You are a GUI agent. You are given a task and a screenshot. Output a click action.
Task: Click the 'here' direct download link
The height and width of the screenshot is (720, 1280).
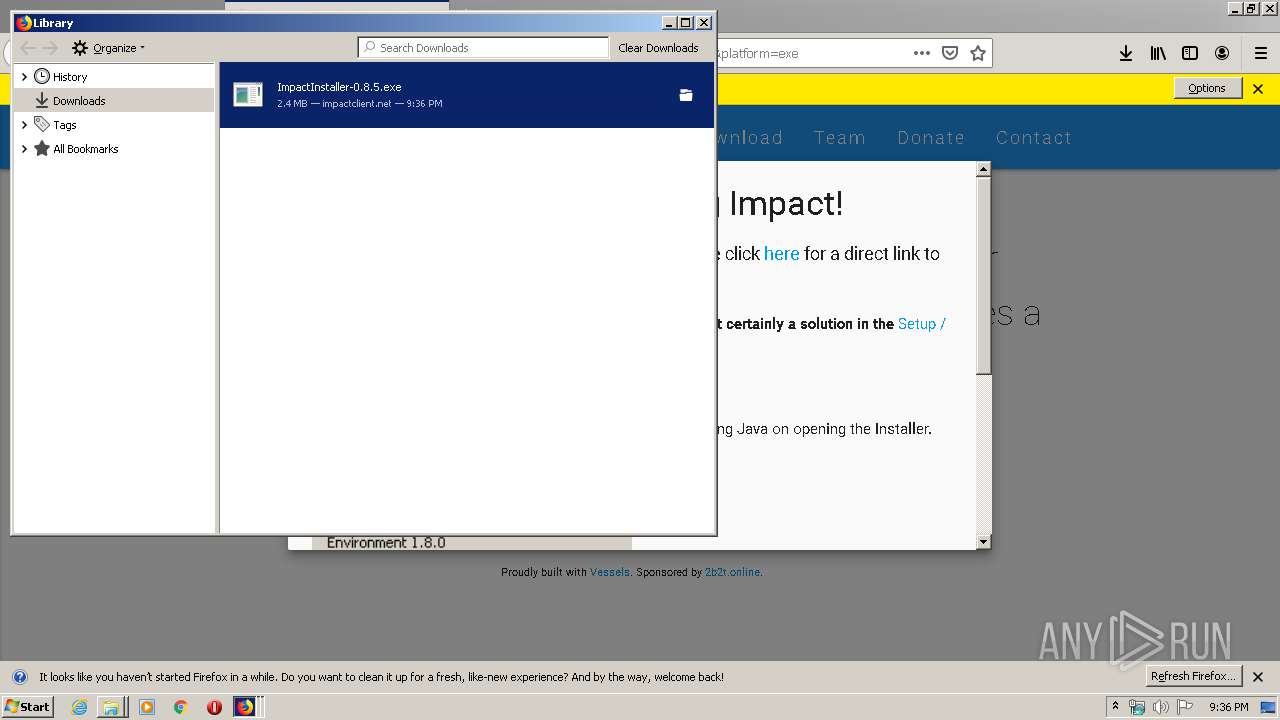[782, 254]
